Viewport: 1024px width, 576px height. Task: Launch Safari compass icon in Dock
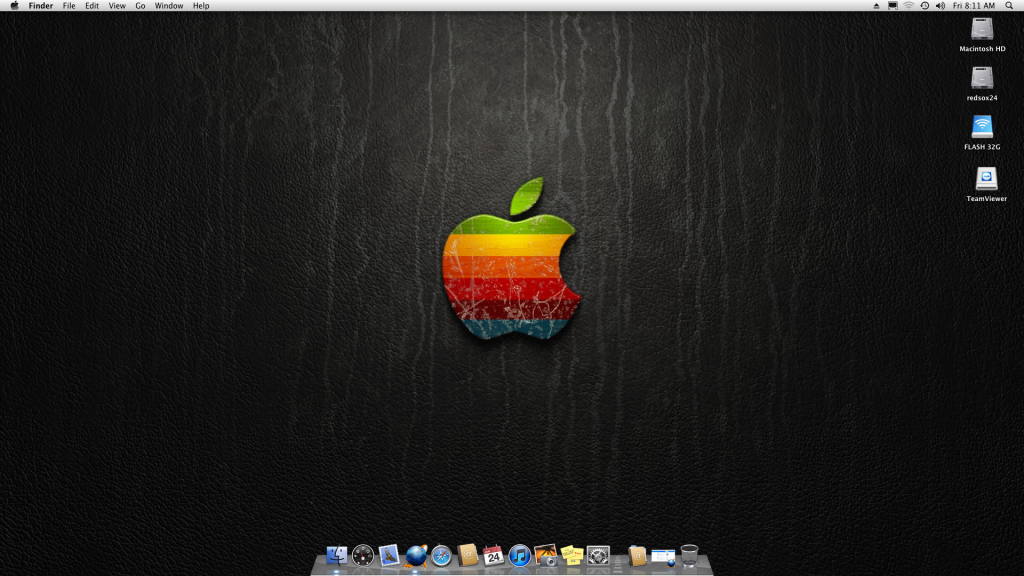pos(441,556)
